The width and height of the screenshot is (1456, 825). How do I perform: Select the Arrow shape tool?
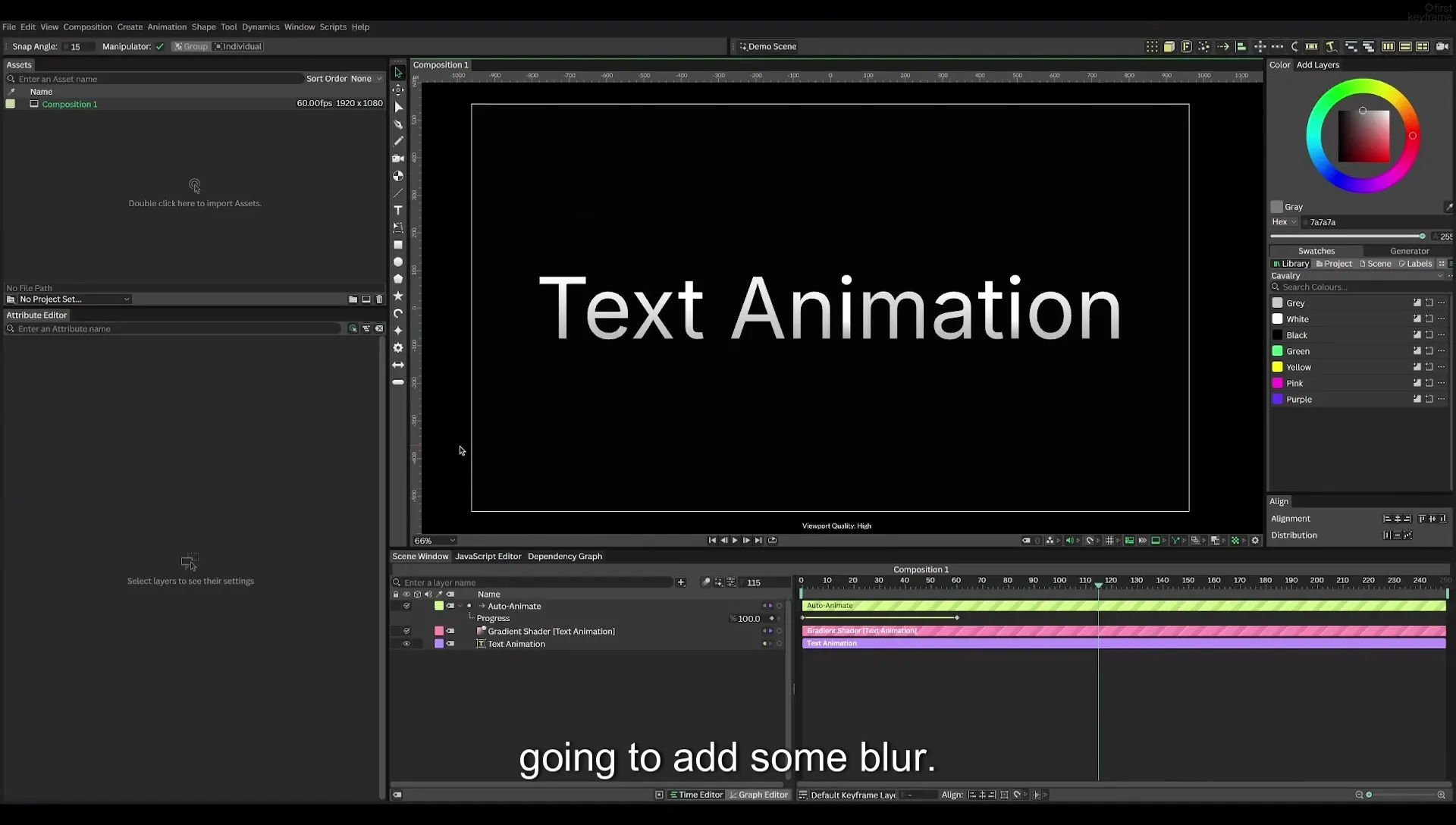tap(397, 365)
